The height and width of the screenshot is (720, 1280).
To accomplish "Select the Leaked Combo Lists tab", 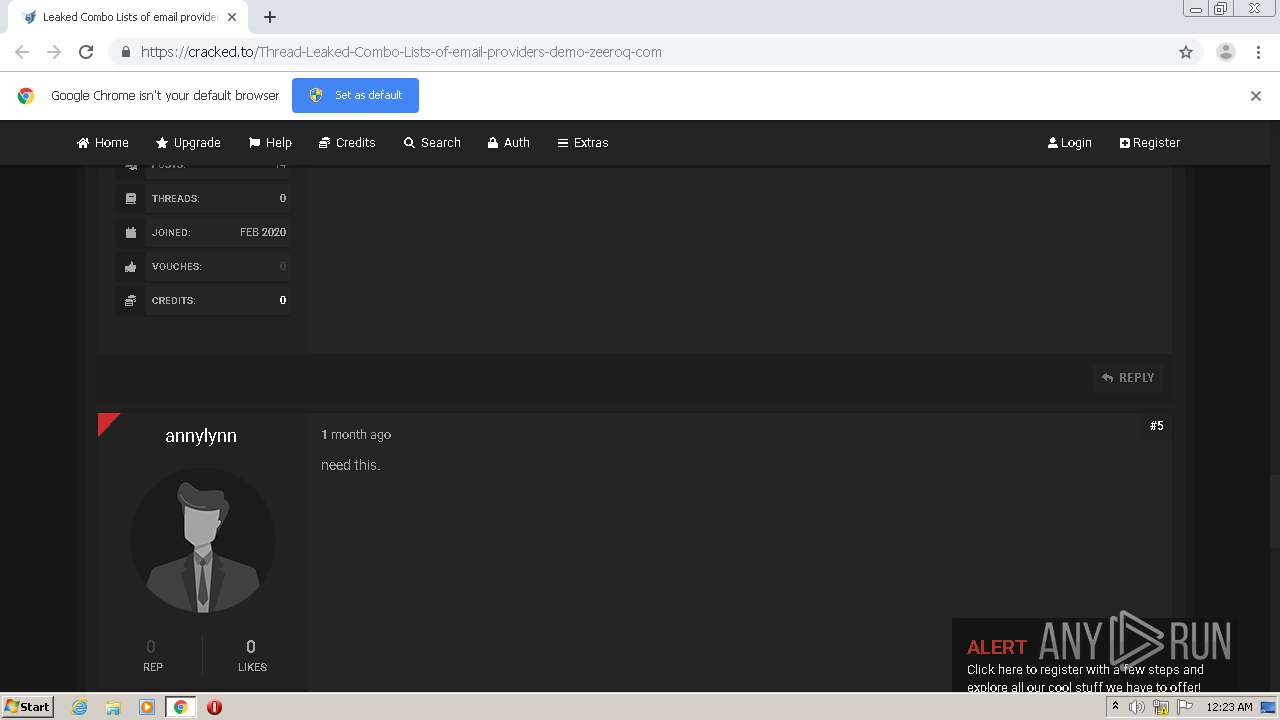I will point(126,17).
